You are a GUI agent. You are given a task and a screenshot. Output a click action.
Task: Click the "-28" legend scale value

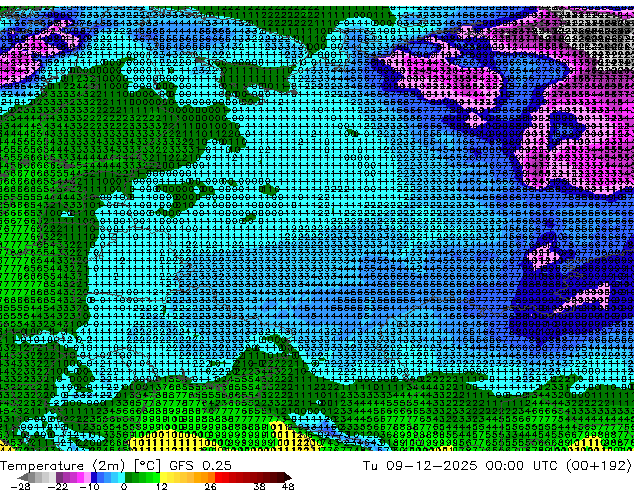pos(20,486)
